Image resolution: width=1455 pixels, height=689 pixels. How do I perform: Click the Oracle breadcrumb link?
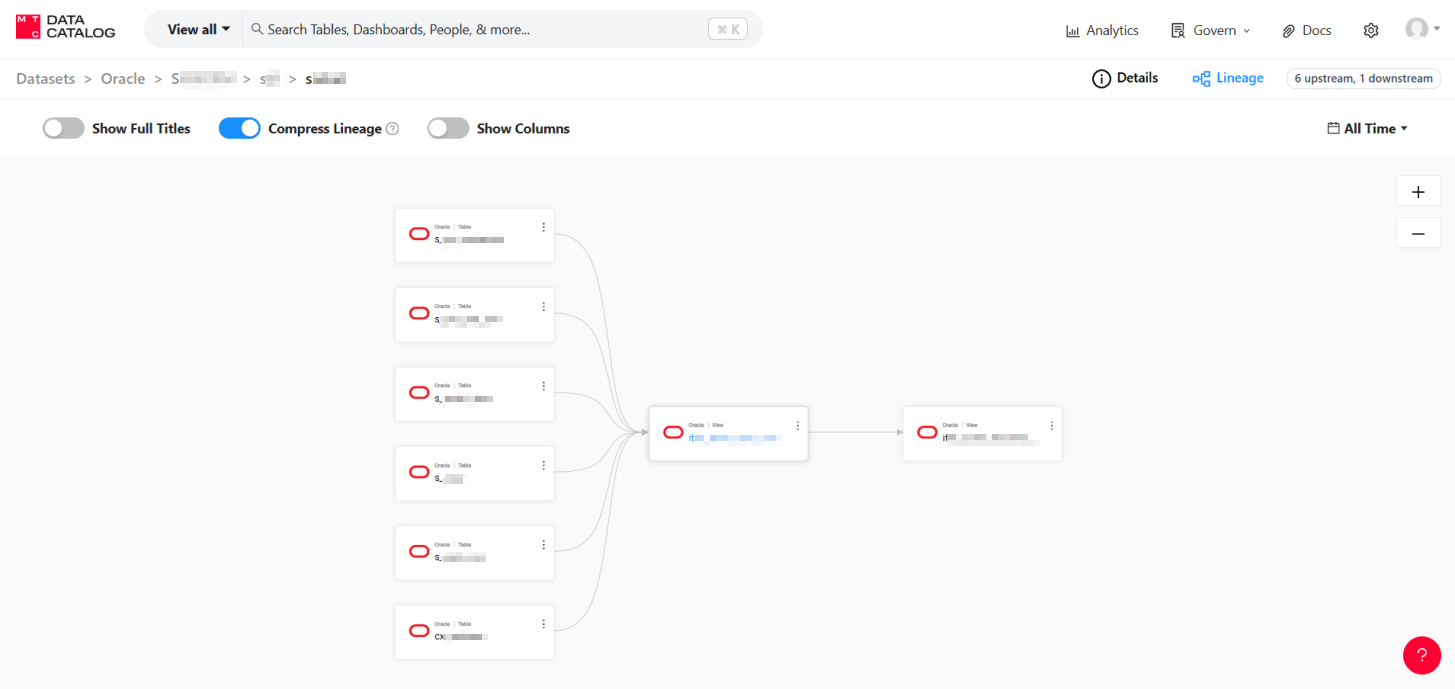(123, 79)
